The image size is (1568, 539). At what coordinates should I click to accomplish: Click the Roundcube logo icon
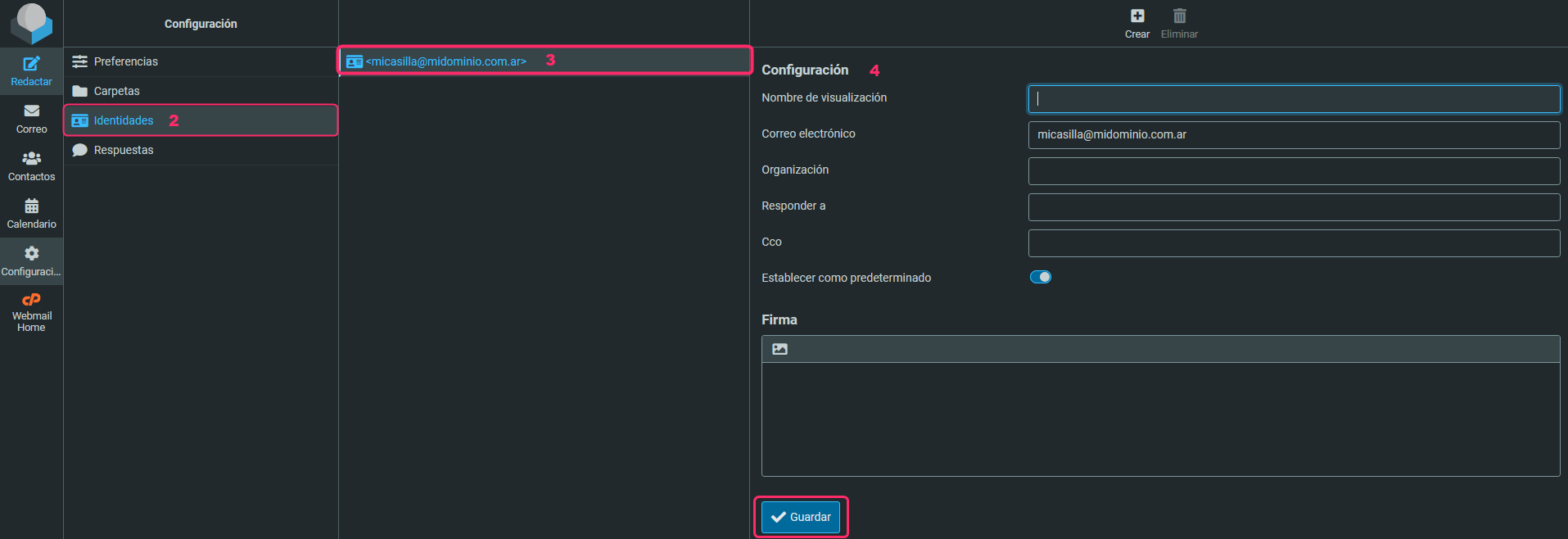[x=31, y=23]
